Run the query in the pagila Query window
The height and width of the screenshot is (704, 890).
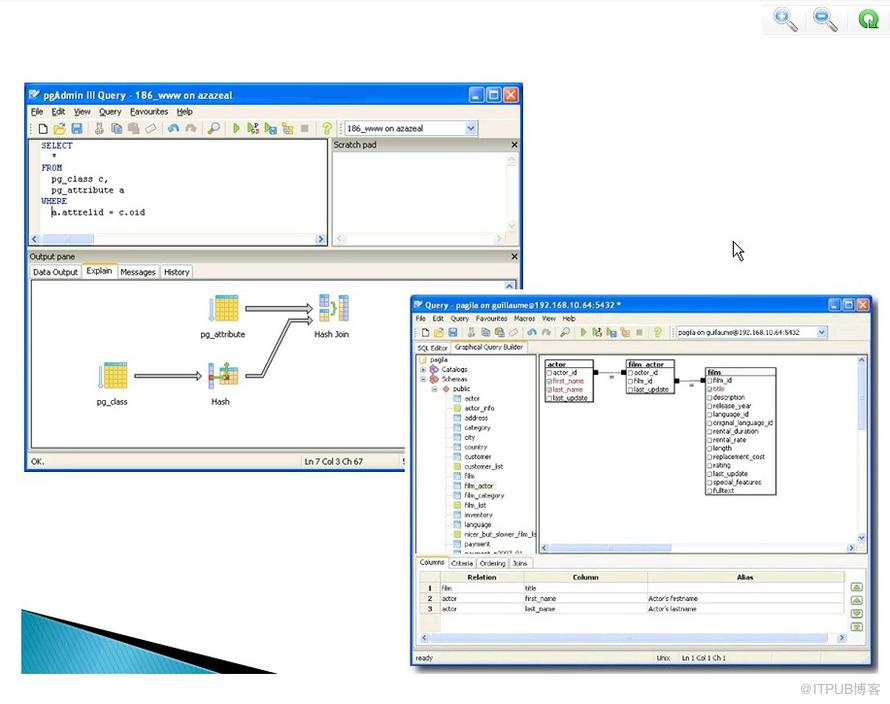tap(583, 332)
